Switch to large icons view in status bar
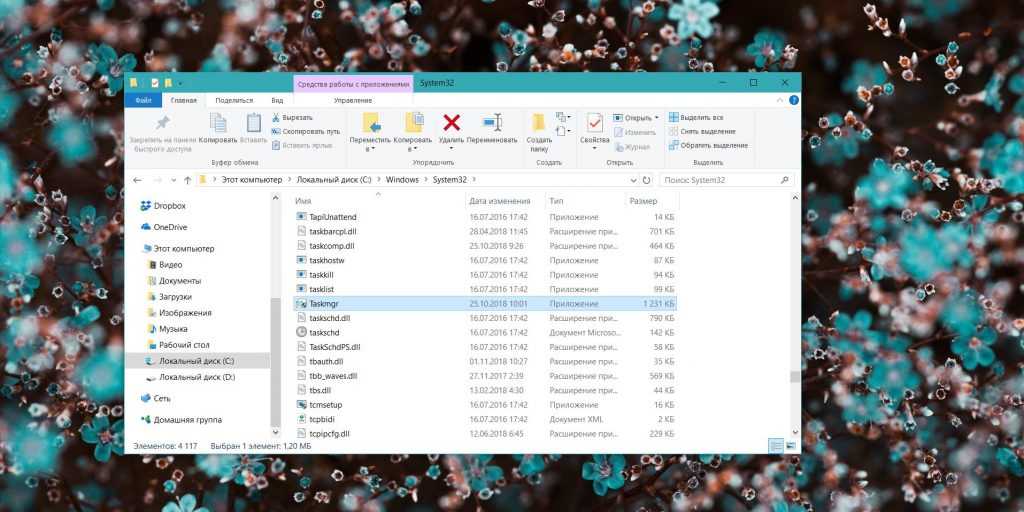 click(791, 445)
